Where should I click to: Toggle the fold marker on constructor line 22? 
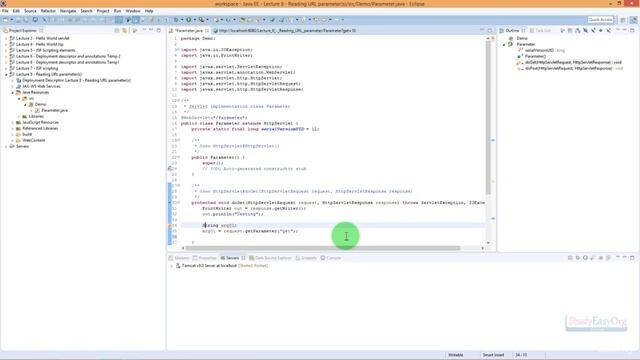coord(178,157)
